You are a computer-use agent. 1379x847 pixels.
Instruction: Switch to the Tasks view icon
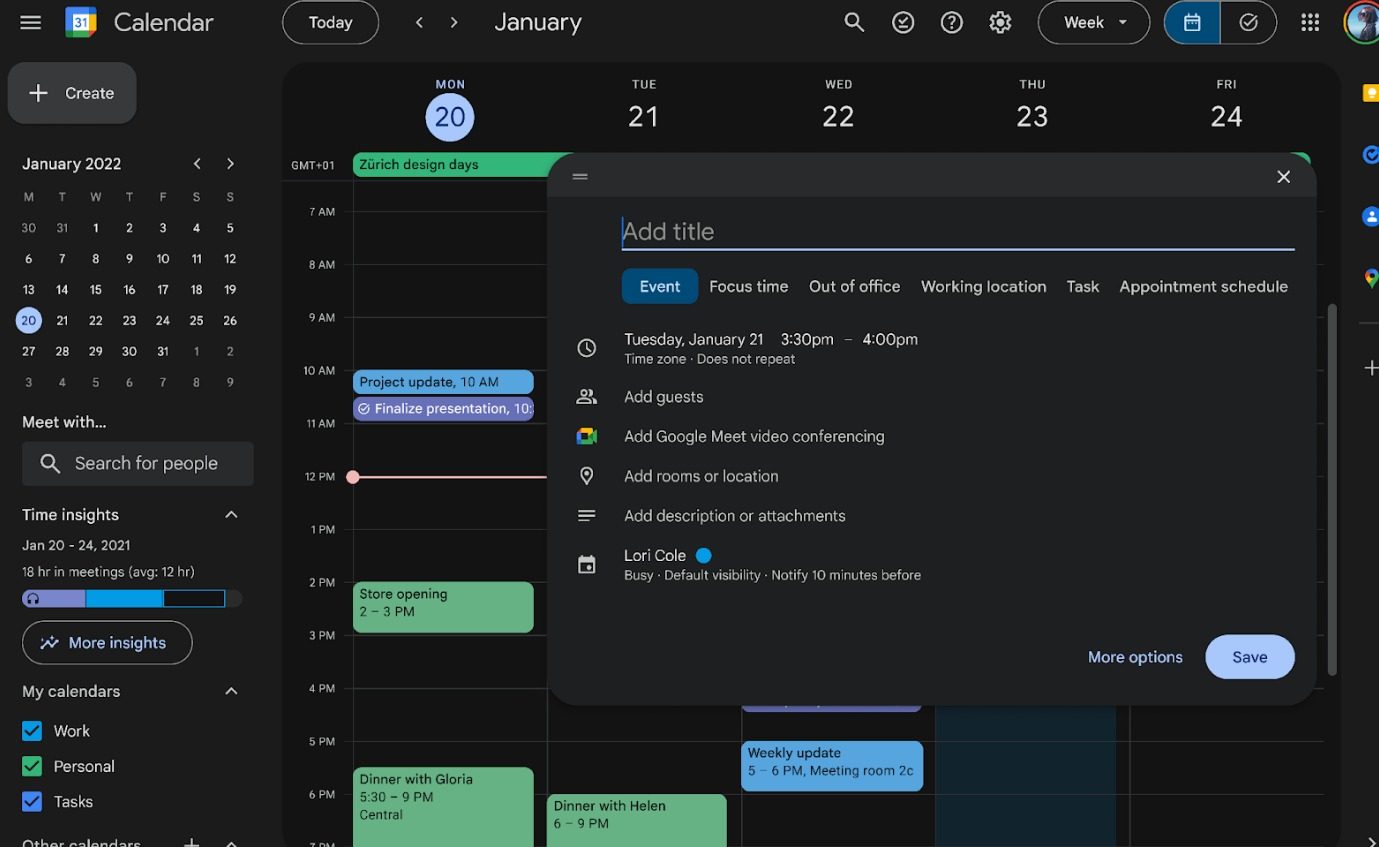pos(1248,22)
